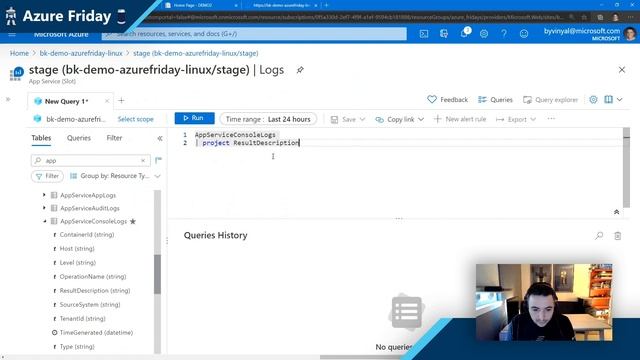Image resolution: width=640 pixels, height=360 pixels.
Task: Delete the Queries History with trash icon
Action: pos(618,236)
